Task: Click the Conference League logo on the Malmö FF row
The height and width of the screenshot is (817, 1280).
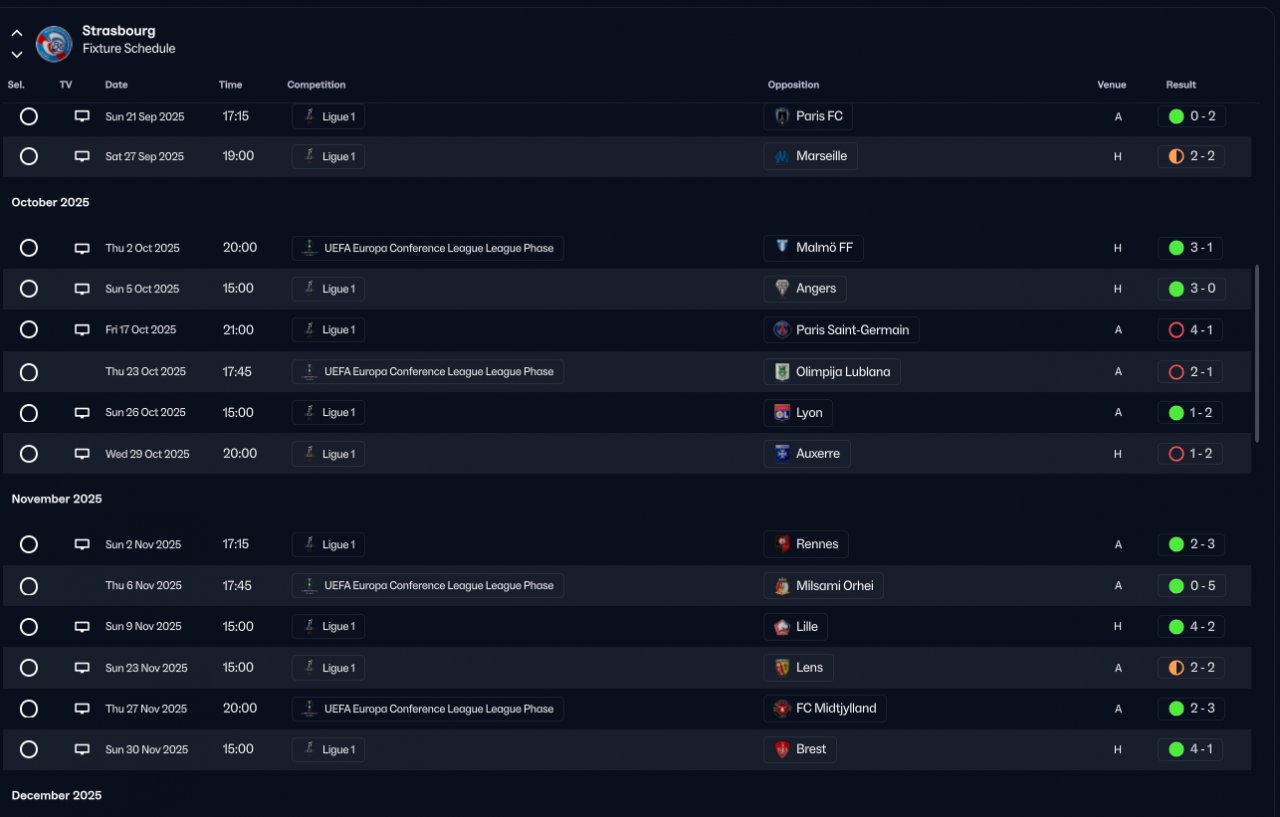Action: click(310, 248)
